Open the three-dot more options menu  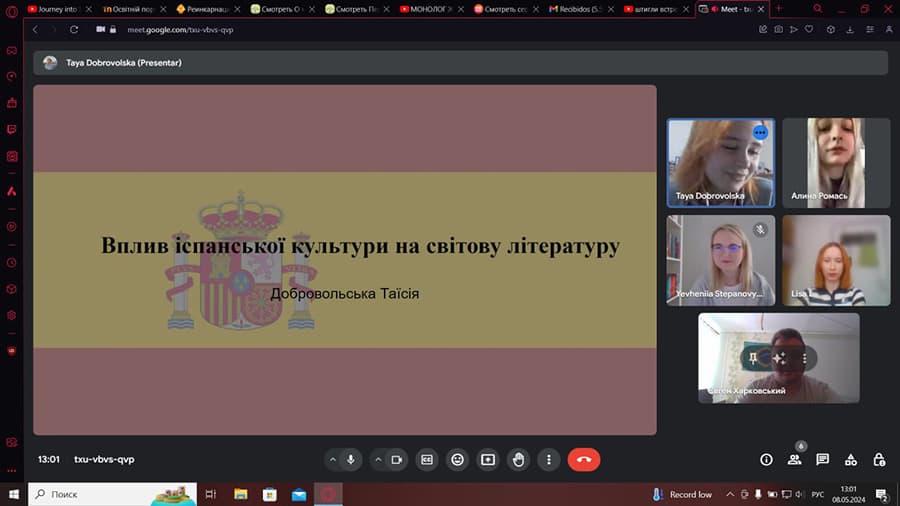548,460
